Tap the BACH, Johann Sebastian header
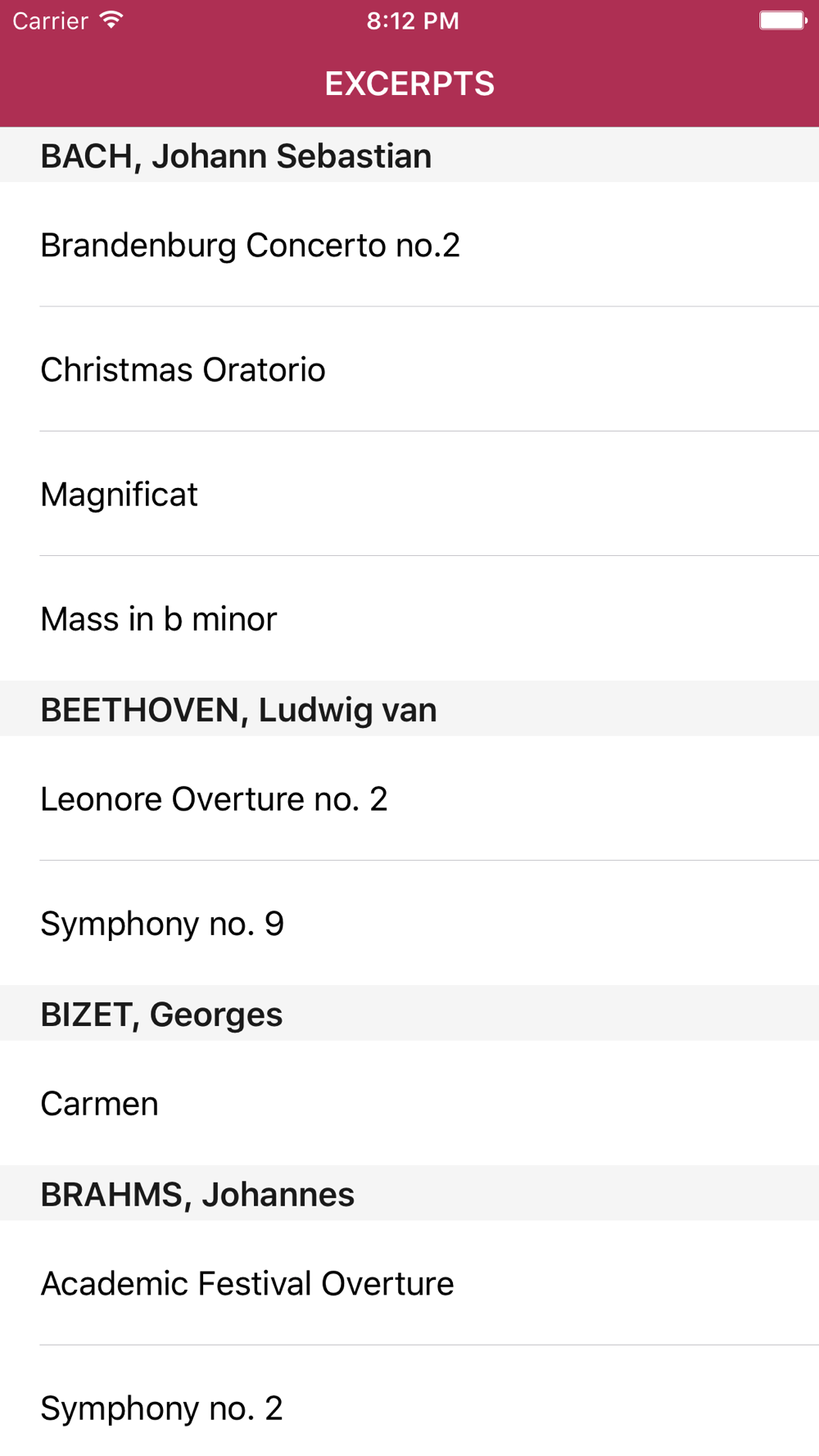Screen dimensions: 819x1456 (409, 155)
